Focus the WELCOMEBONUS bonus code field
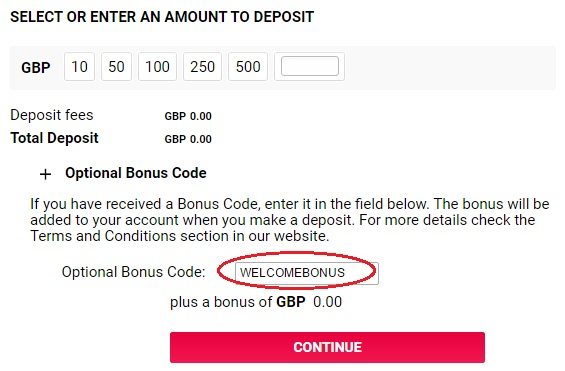The image size is (565, 371). (307, 273)
